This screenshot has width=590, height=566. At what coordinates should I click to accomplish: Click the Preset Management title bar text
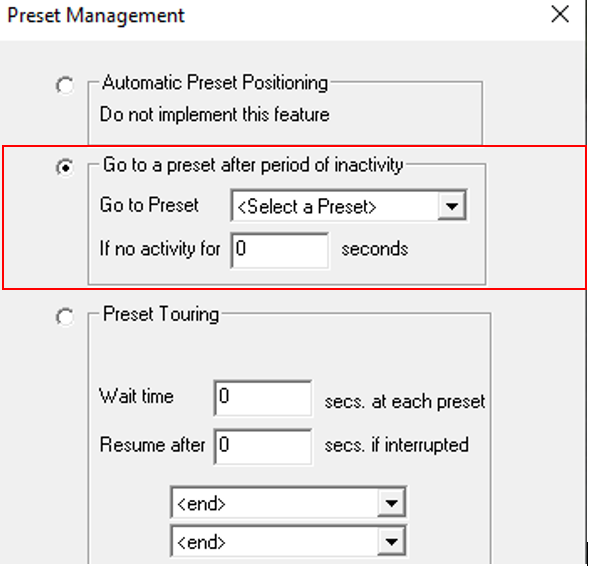click(x=96, y=16)
